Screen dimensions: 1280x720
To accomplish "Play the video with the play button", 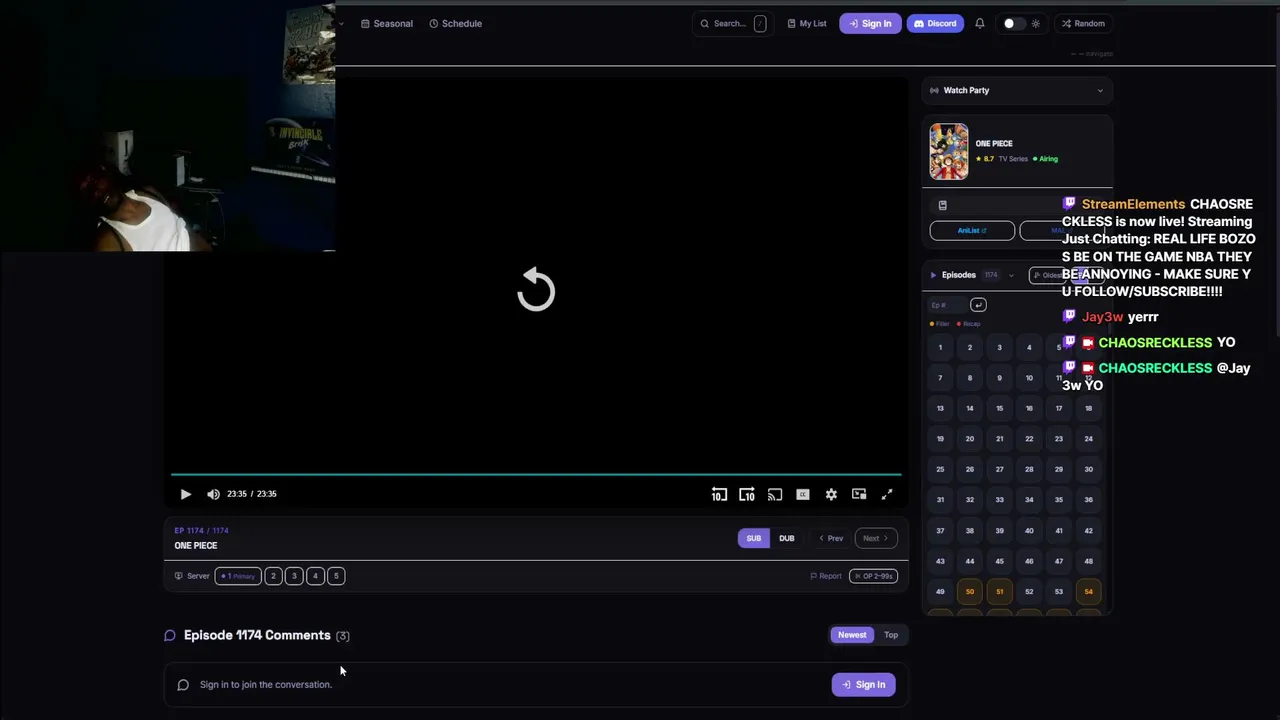I will 185,494.
